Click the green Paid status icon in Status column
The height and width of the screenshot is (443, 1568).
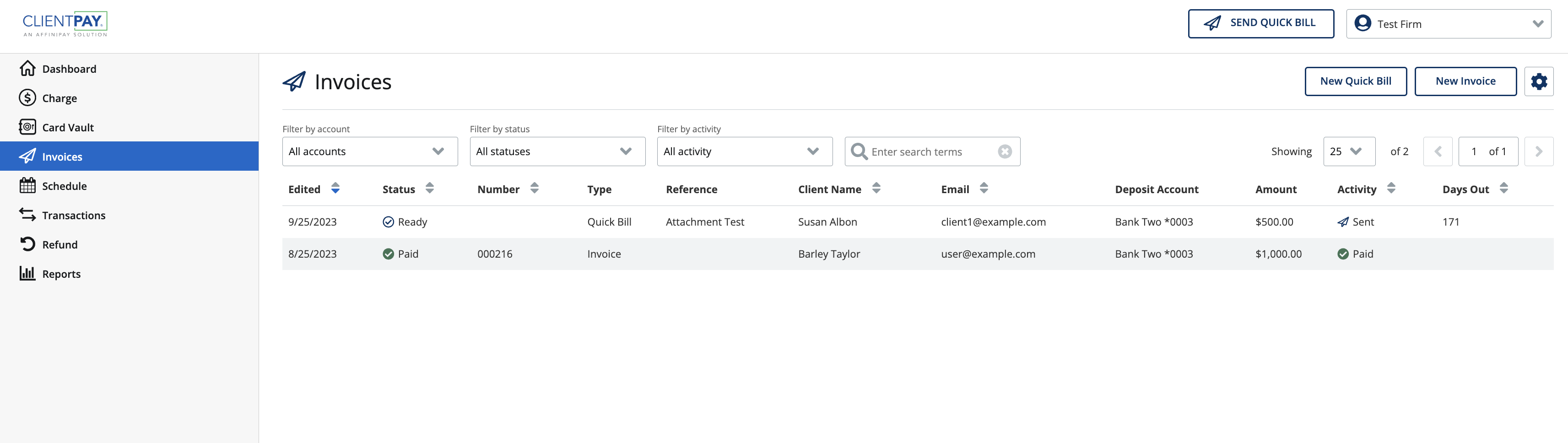[x=389, y=254]
